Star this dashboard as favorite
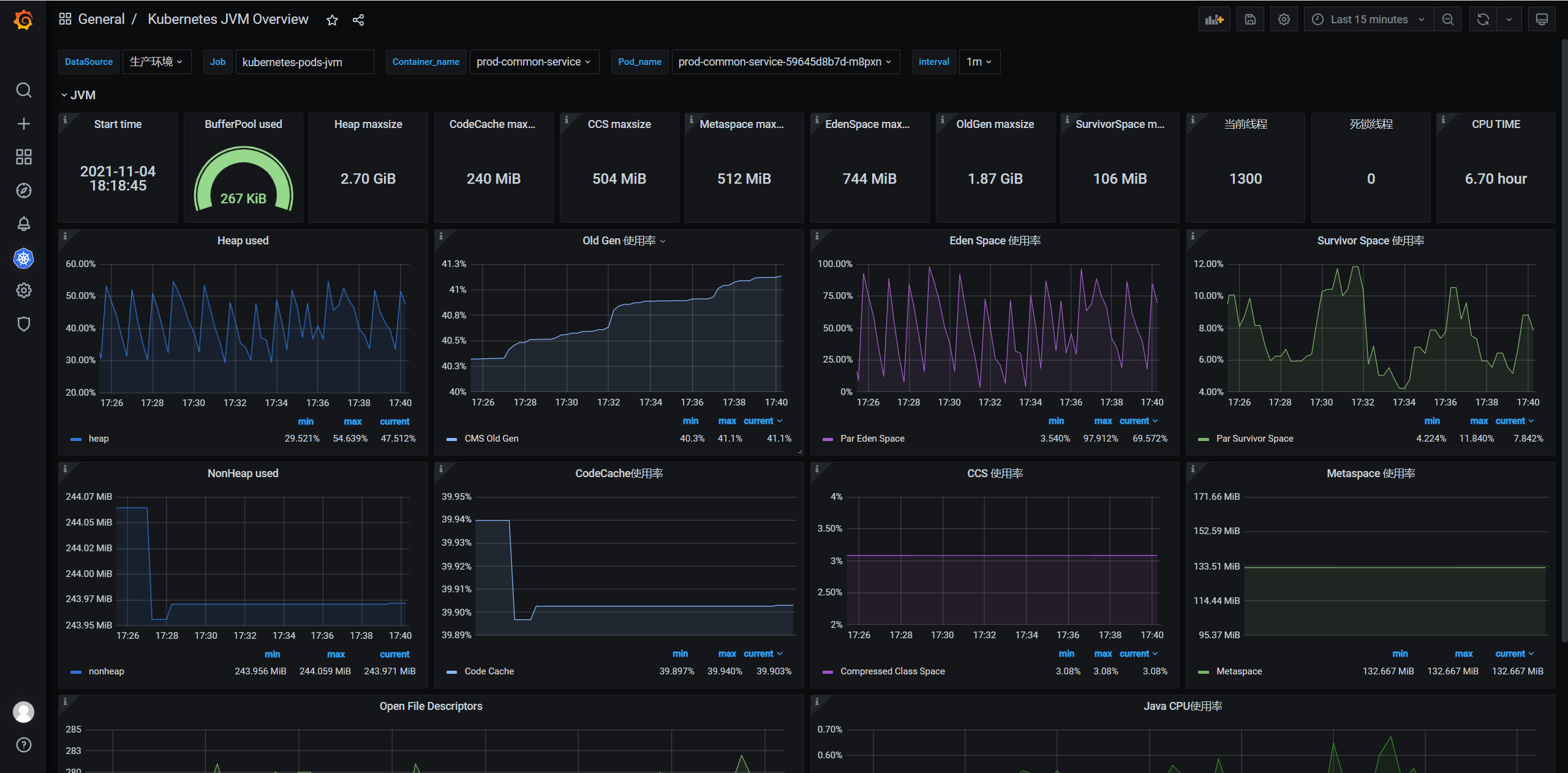This screenshot has width=1568, height=773. click(332, 20)
